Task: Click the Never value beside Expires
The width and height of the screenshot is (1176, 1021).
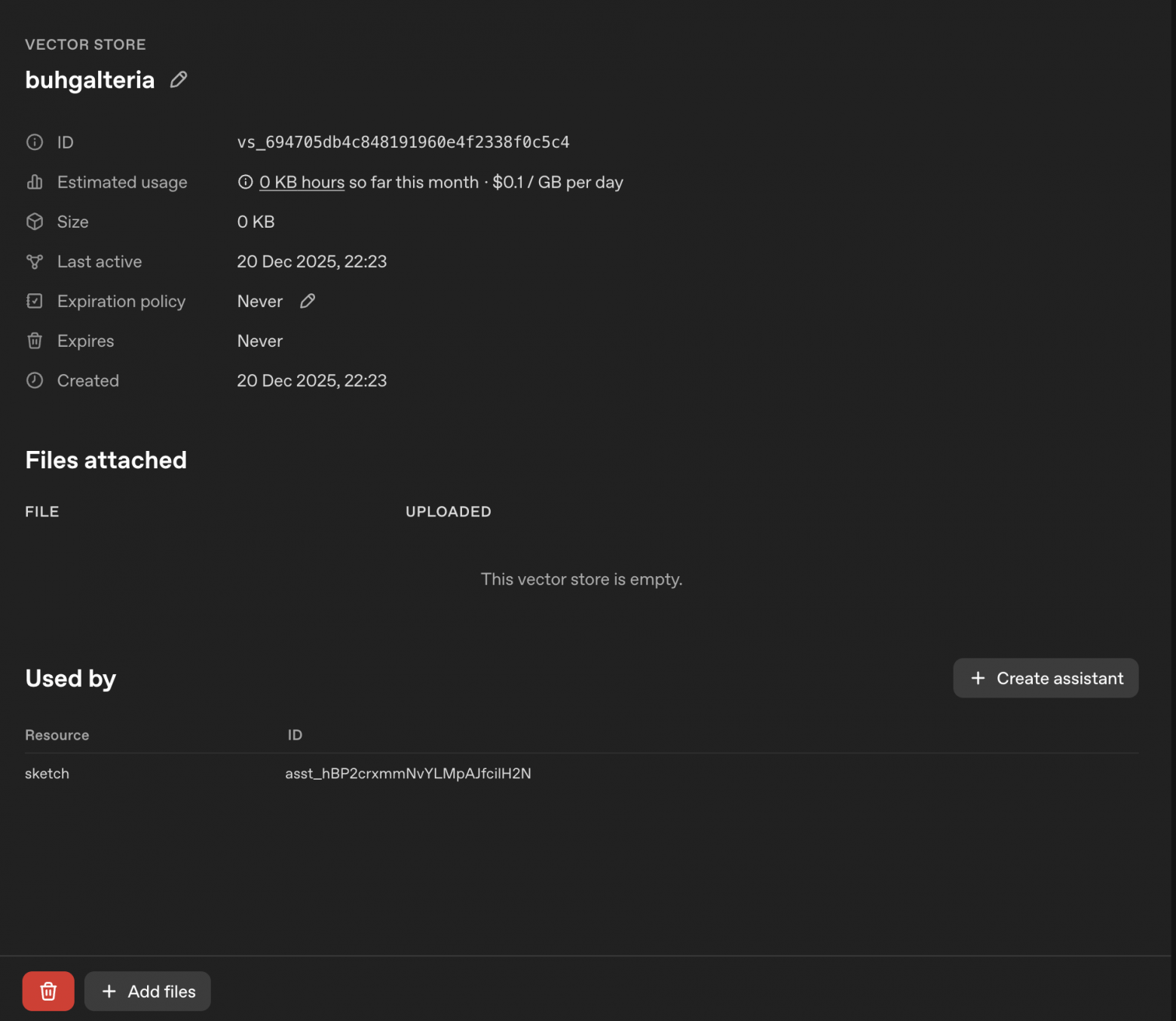Action: [260, 341]
